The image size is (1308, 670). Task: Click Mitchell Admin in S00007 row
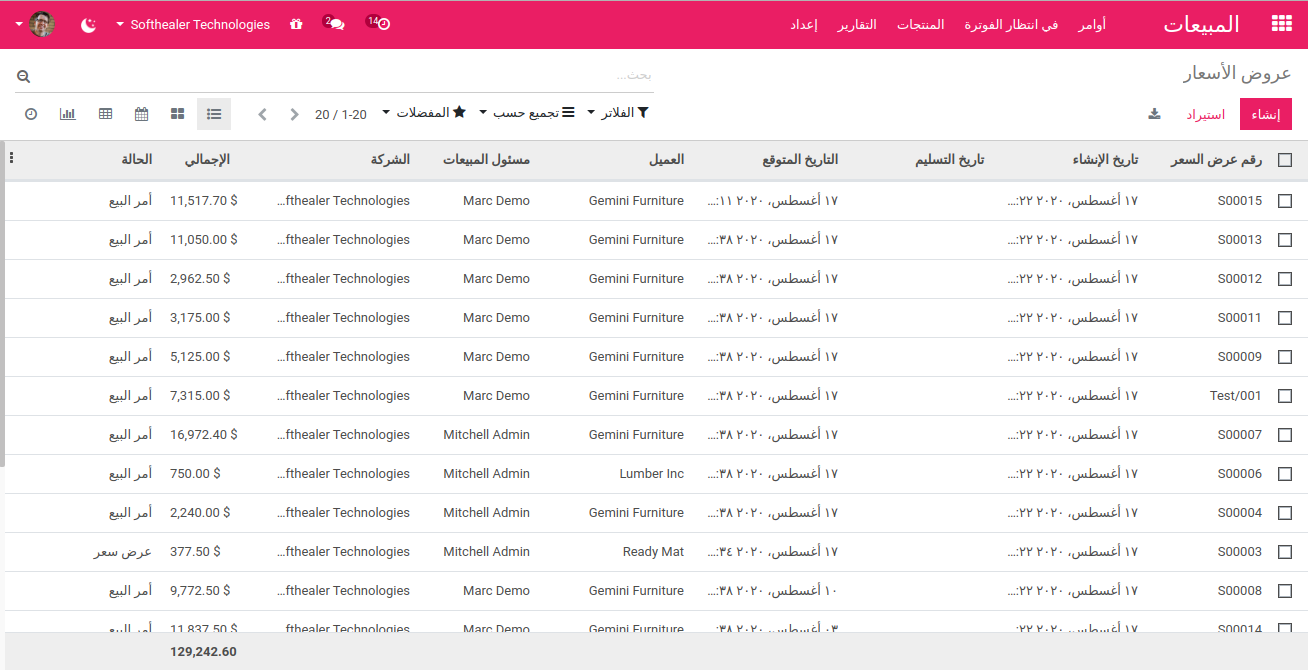(x=487, y=435)
